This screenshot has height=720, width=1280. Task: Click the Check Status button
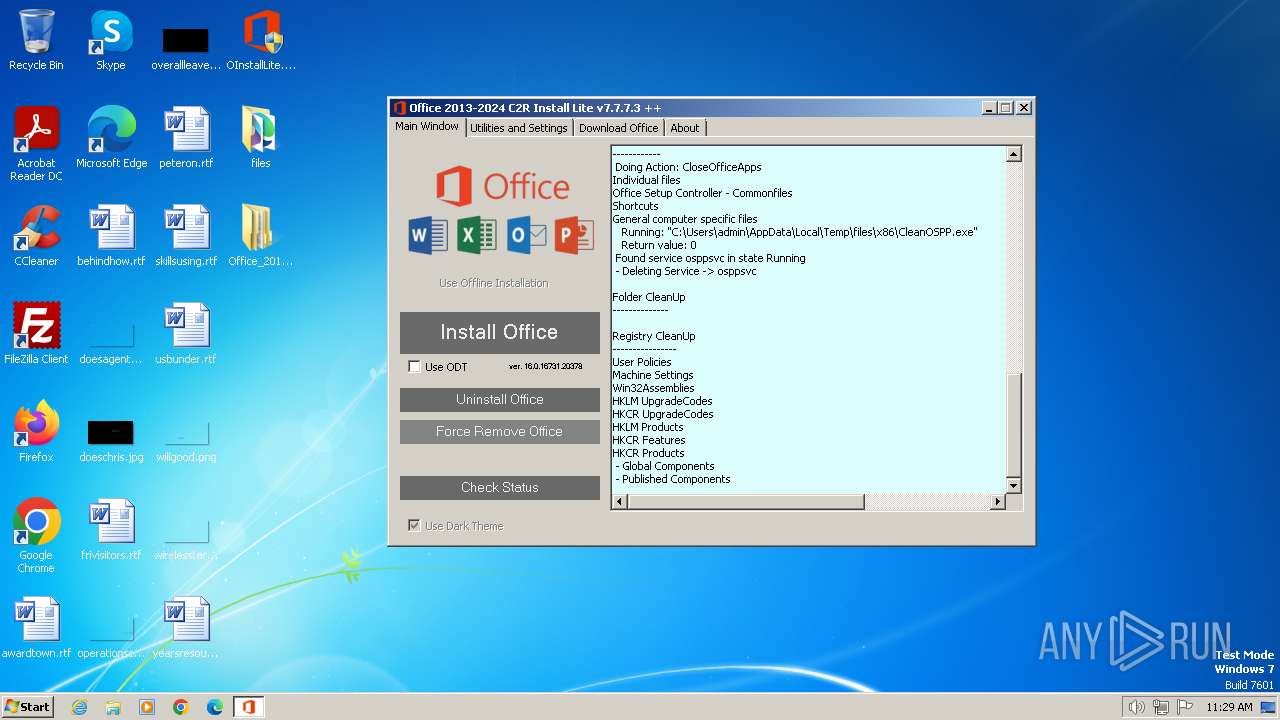pos(500,487)
